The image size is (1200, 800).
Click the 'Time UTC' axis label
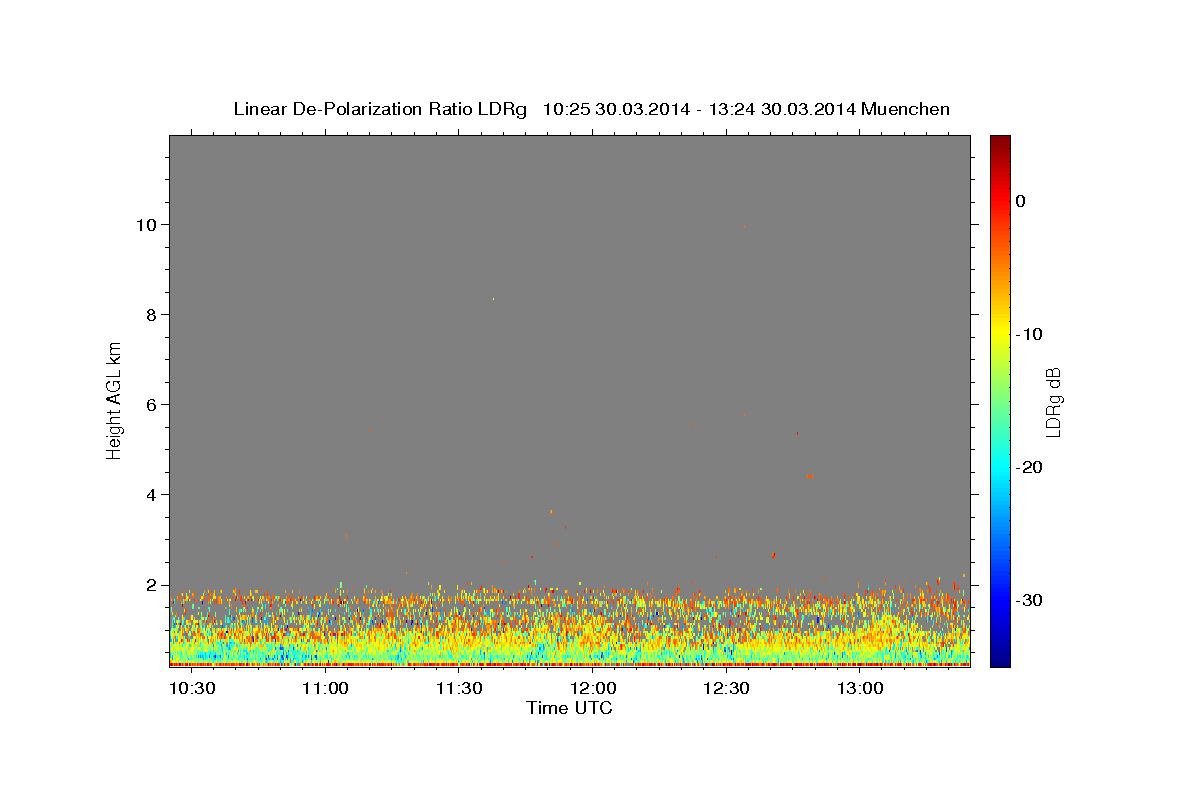569,708
